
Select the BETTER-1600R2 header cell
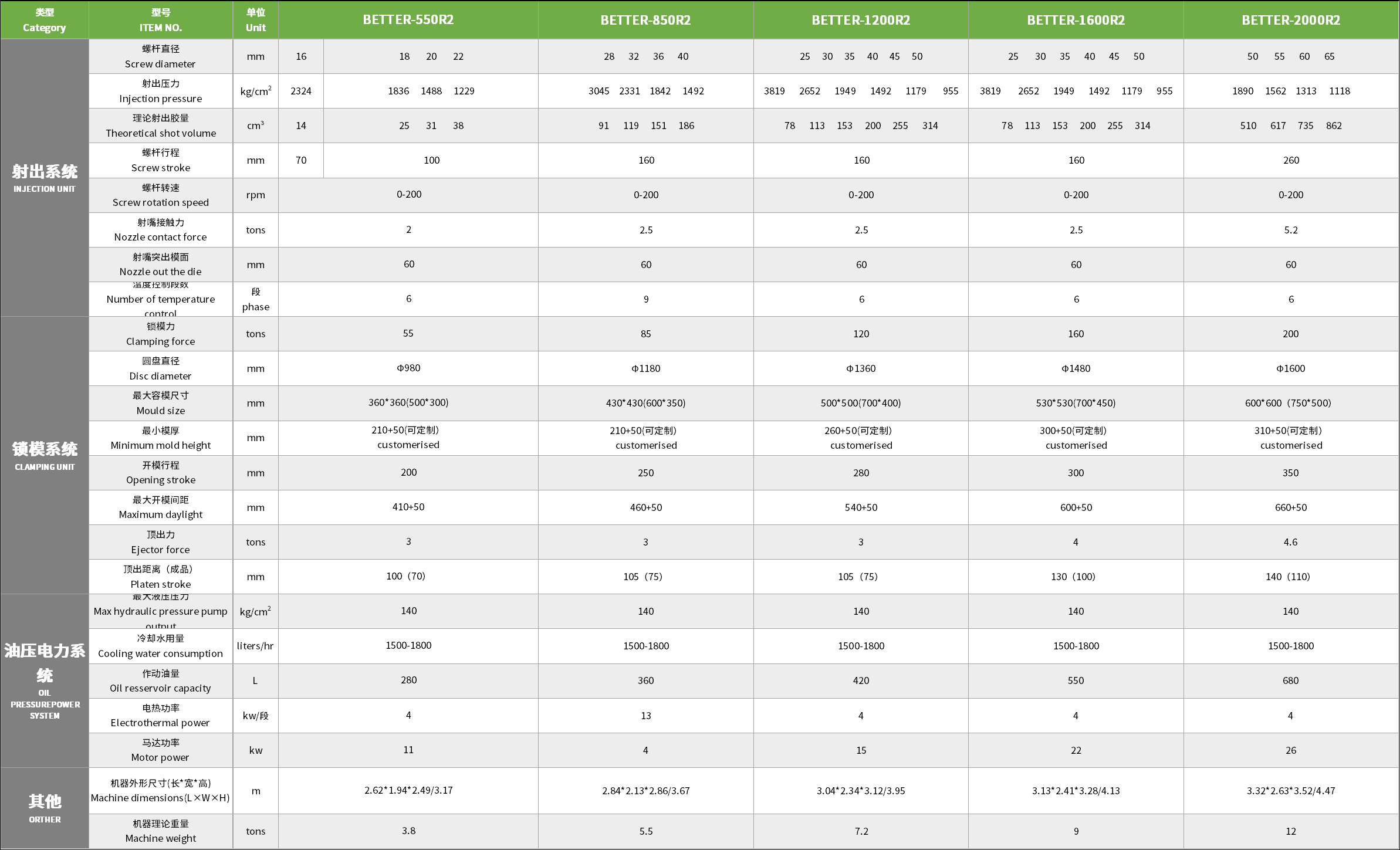[1076, 20]
